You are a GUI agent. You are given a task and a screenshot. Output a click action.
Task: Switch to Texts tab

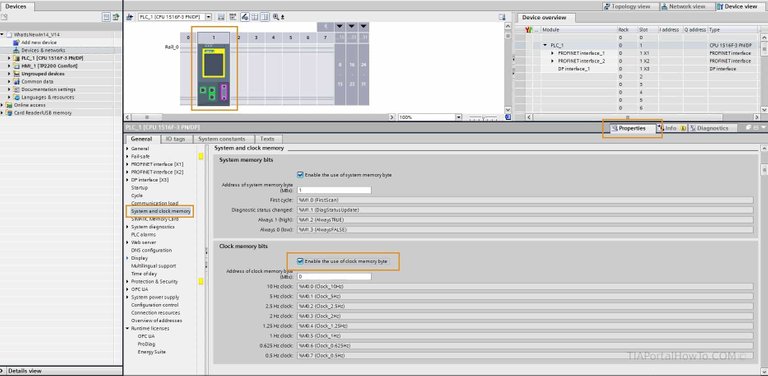(267, 139)
